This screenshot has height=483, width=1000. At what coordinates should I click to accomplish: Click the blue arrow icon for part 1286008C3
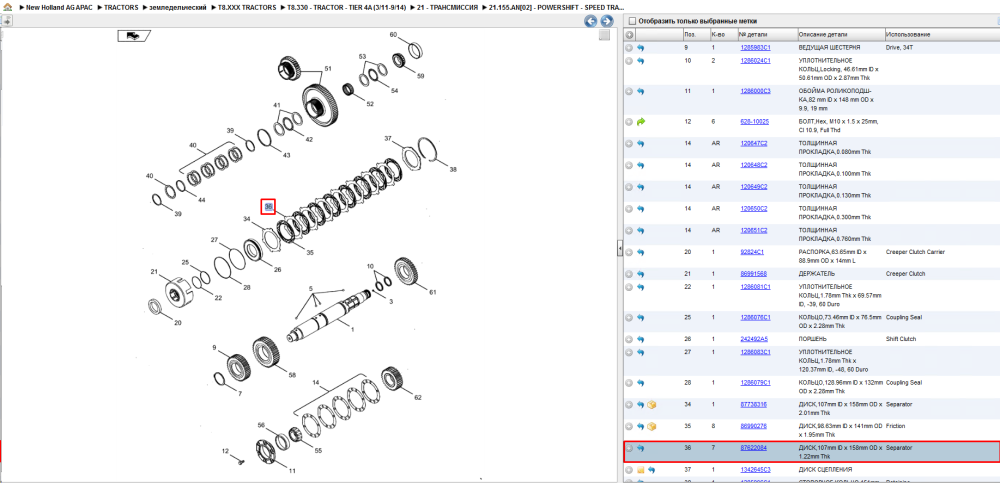[641, 91]
